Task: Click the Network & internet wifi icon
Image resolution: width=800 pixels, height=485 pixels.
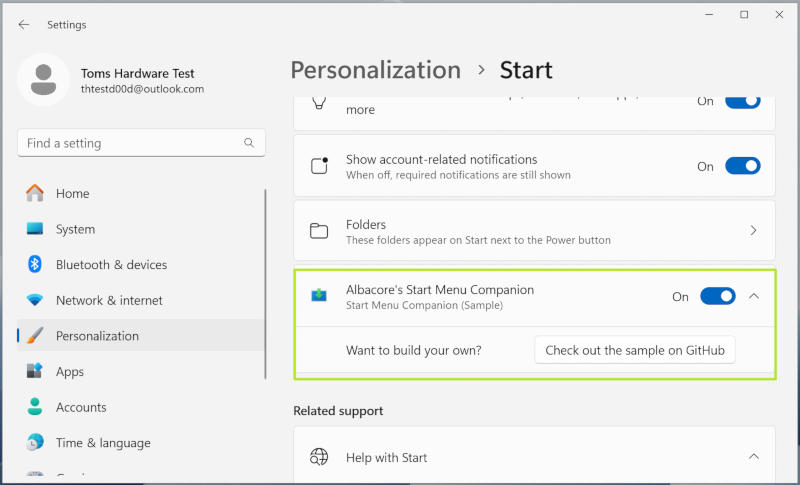Action: [35, 300]
